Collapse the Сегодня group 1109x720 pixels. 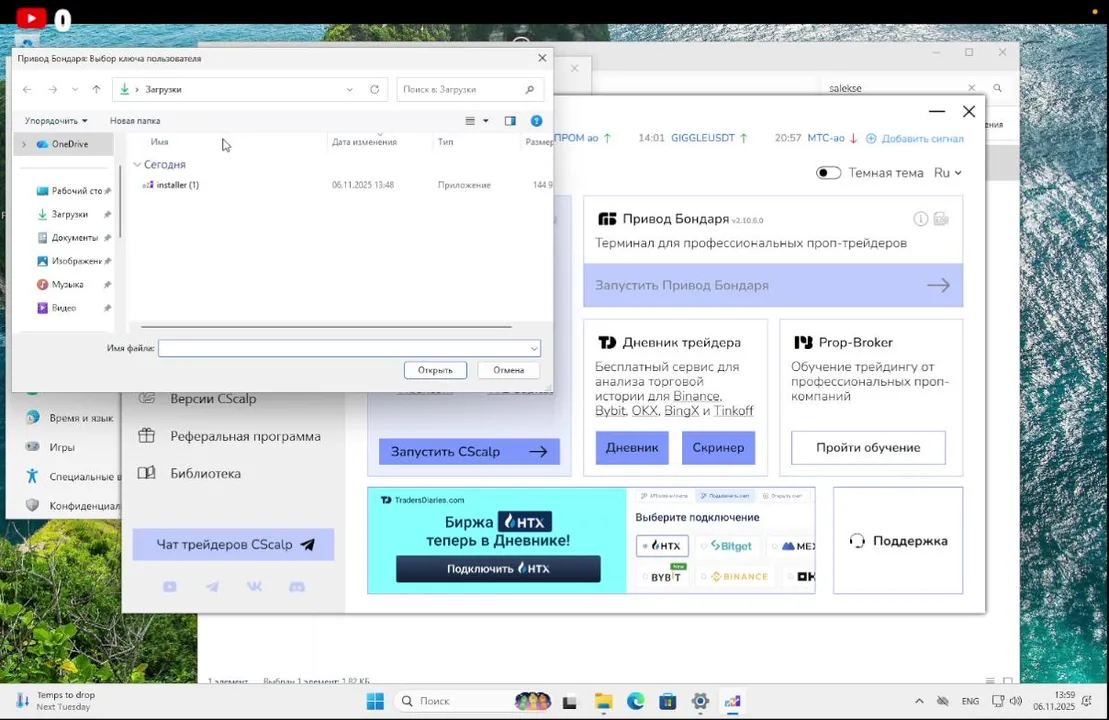pos(137,164)
